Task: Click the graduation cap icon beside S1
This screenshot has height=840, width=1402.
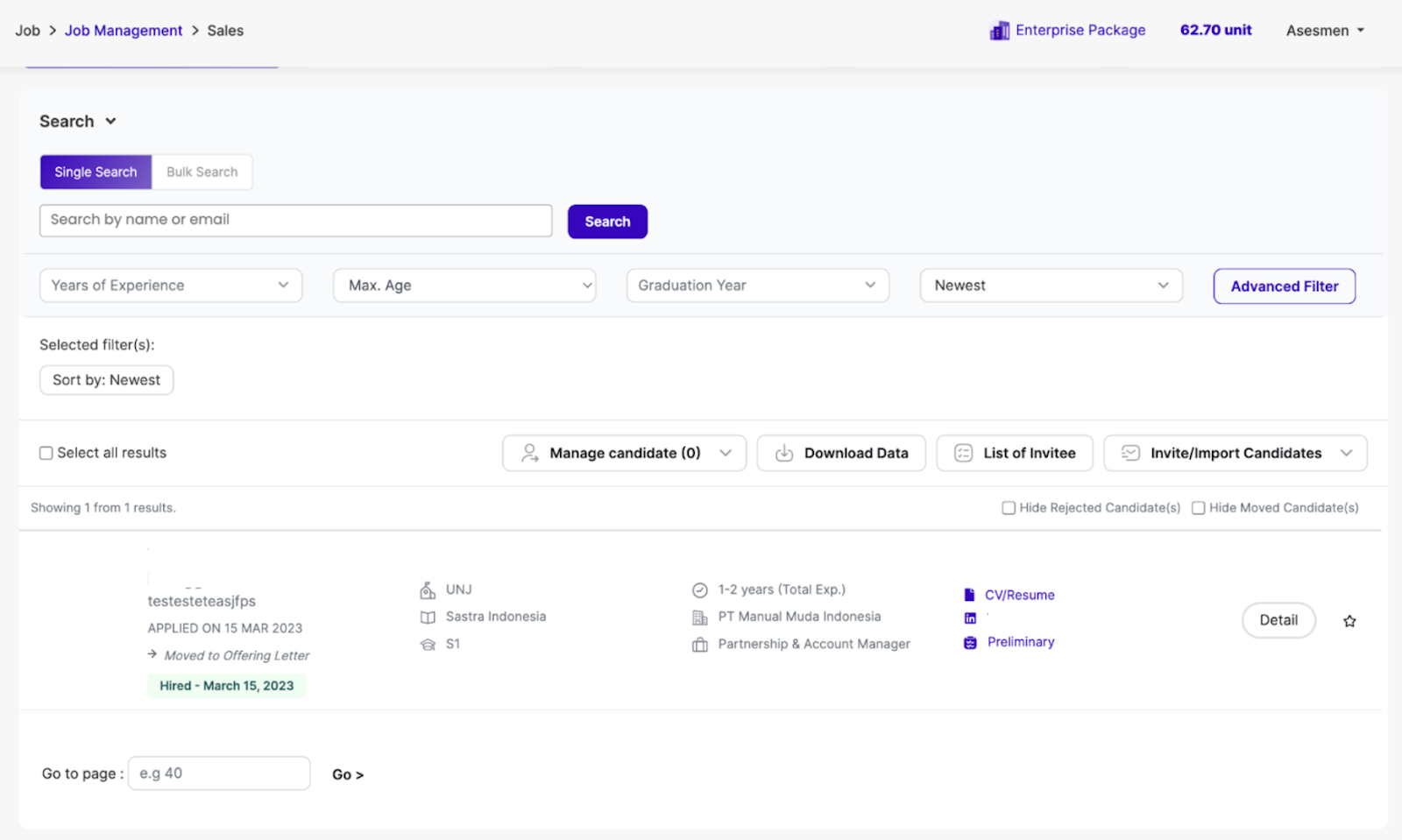Action: [428, 645]
